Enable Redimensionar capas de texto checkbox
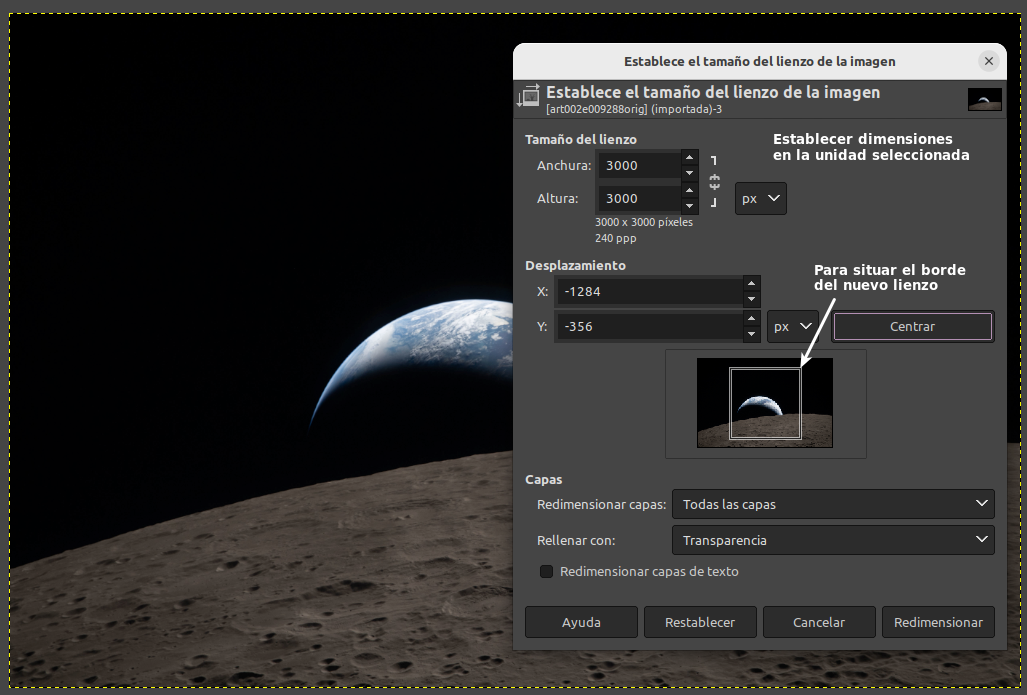 click(x=547, y=572)
